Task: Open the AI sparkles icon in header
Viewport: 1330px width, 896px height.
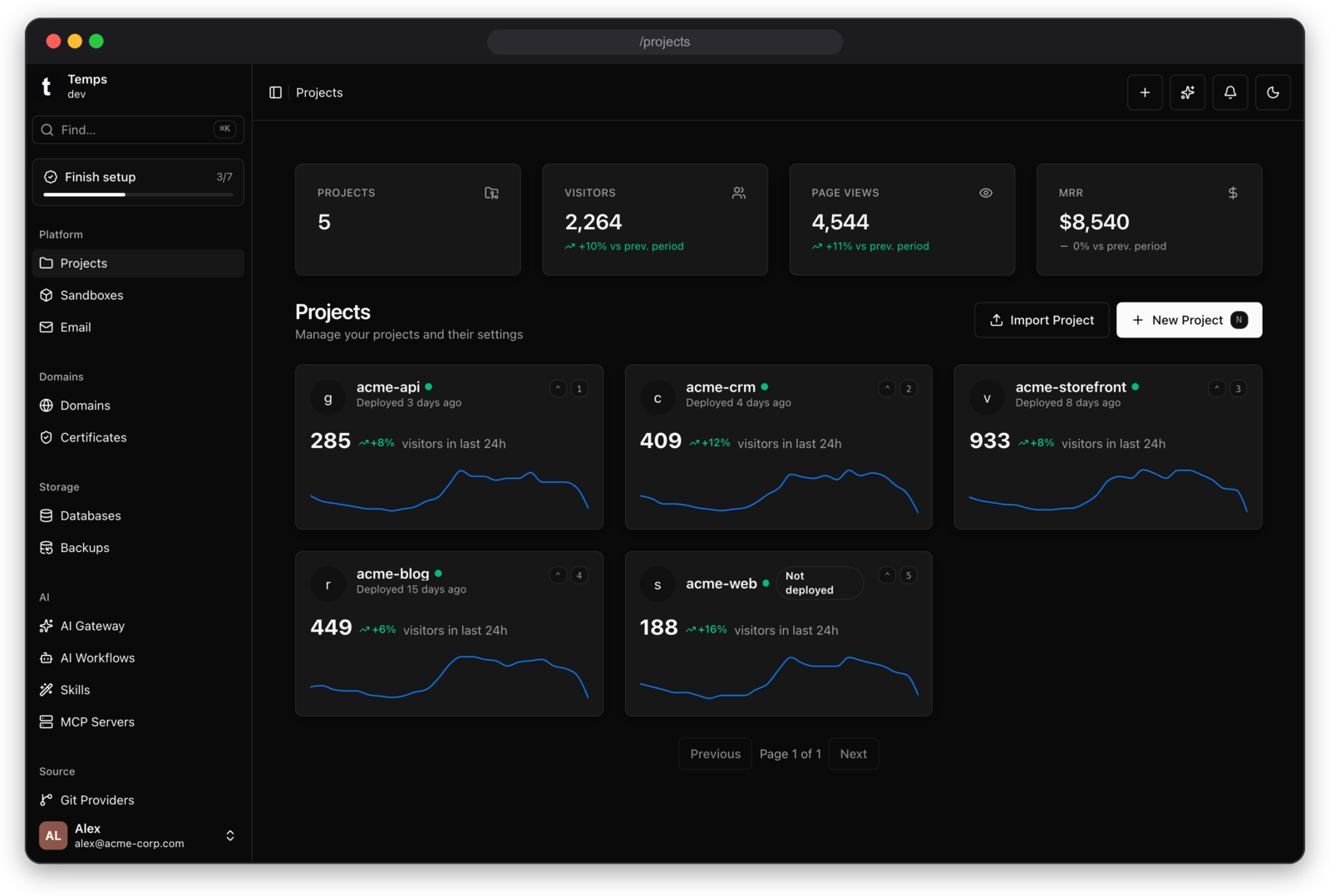Action: click(x=1187, y=92)
